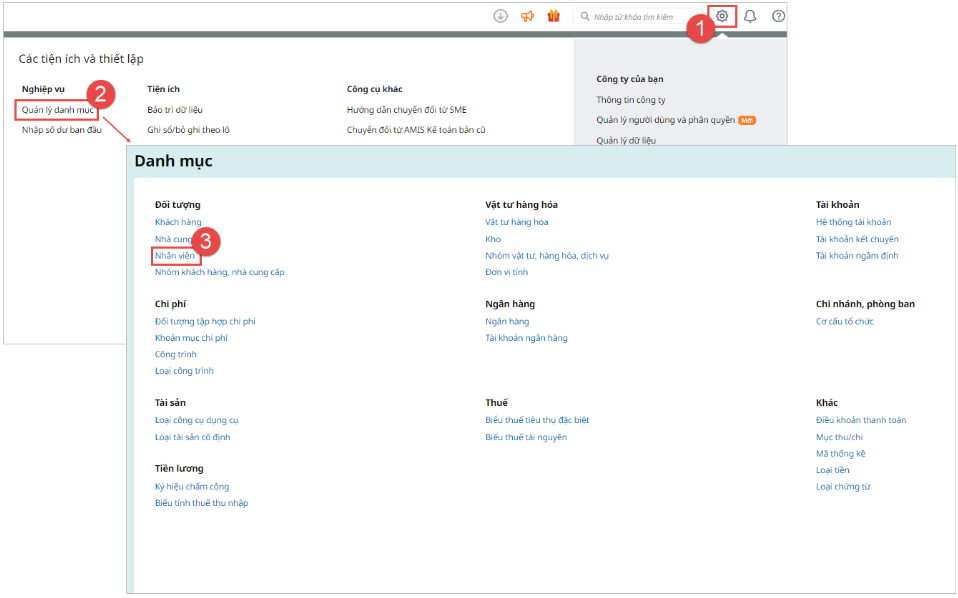Open the notifications bell
958x598 pixels.
[x=750, y=16]
